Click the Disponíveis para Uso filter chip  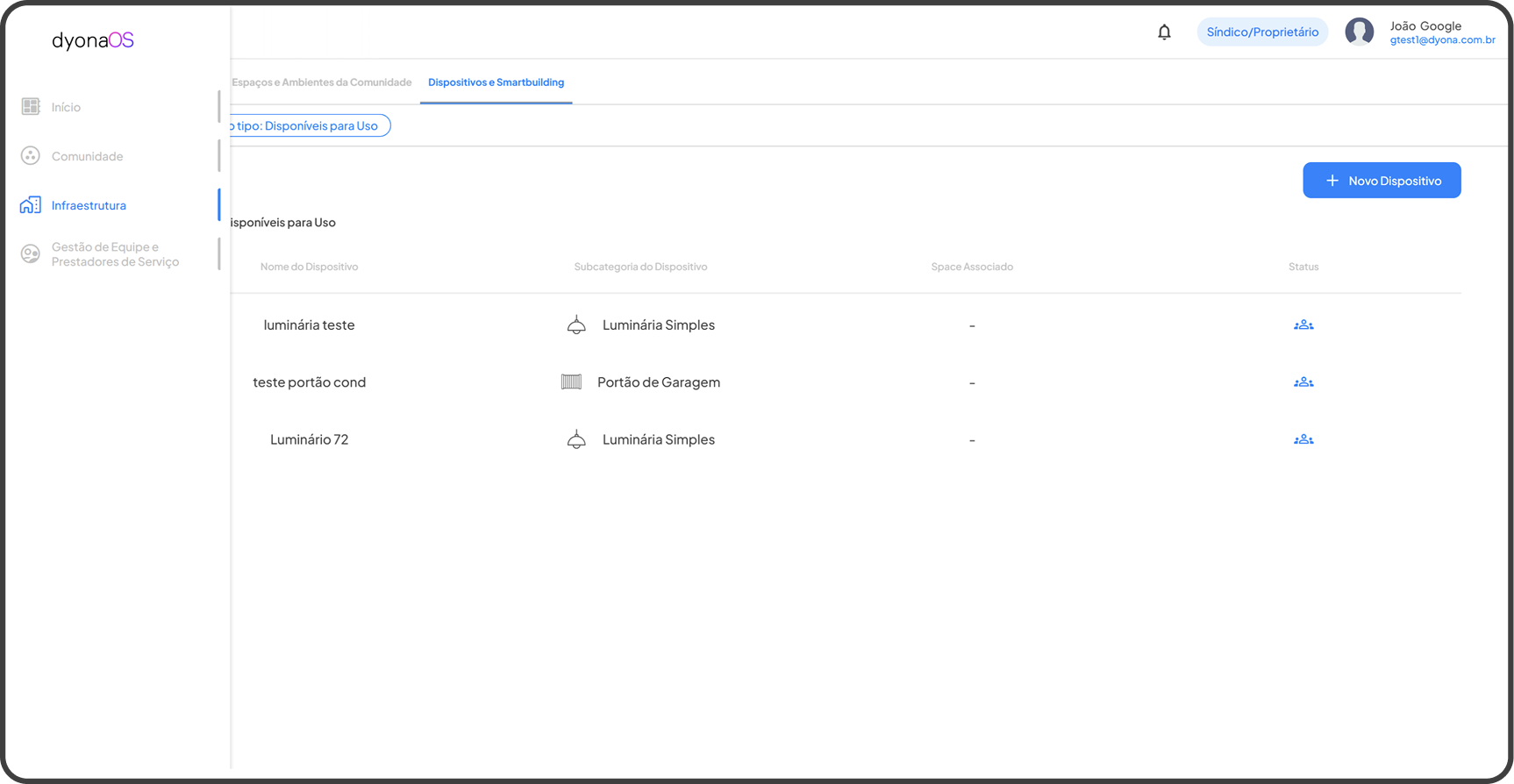point(310,126)
